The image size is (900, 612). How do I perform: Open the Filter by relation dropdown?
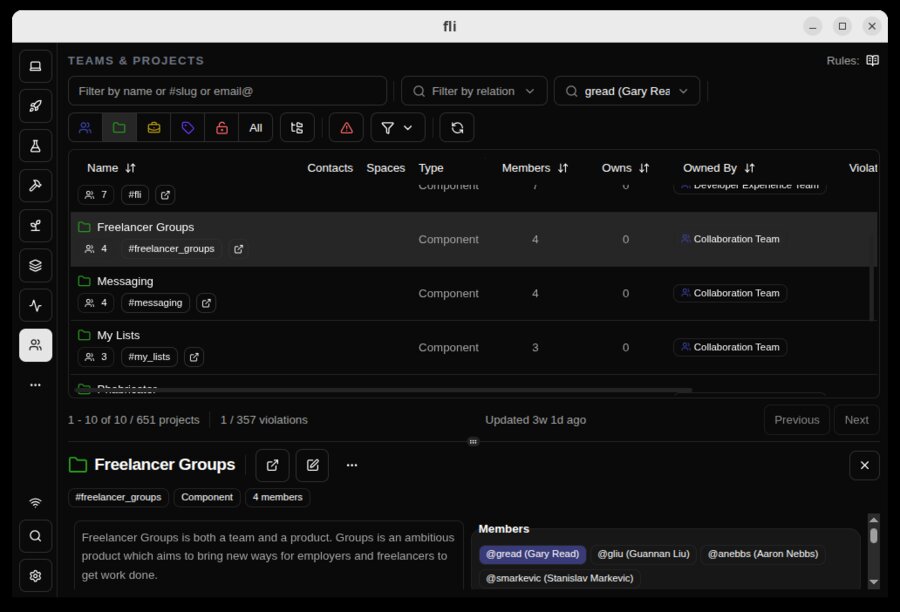point(473,90)
